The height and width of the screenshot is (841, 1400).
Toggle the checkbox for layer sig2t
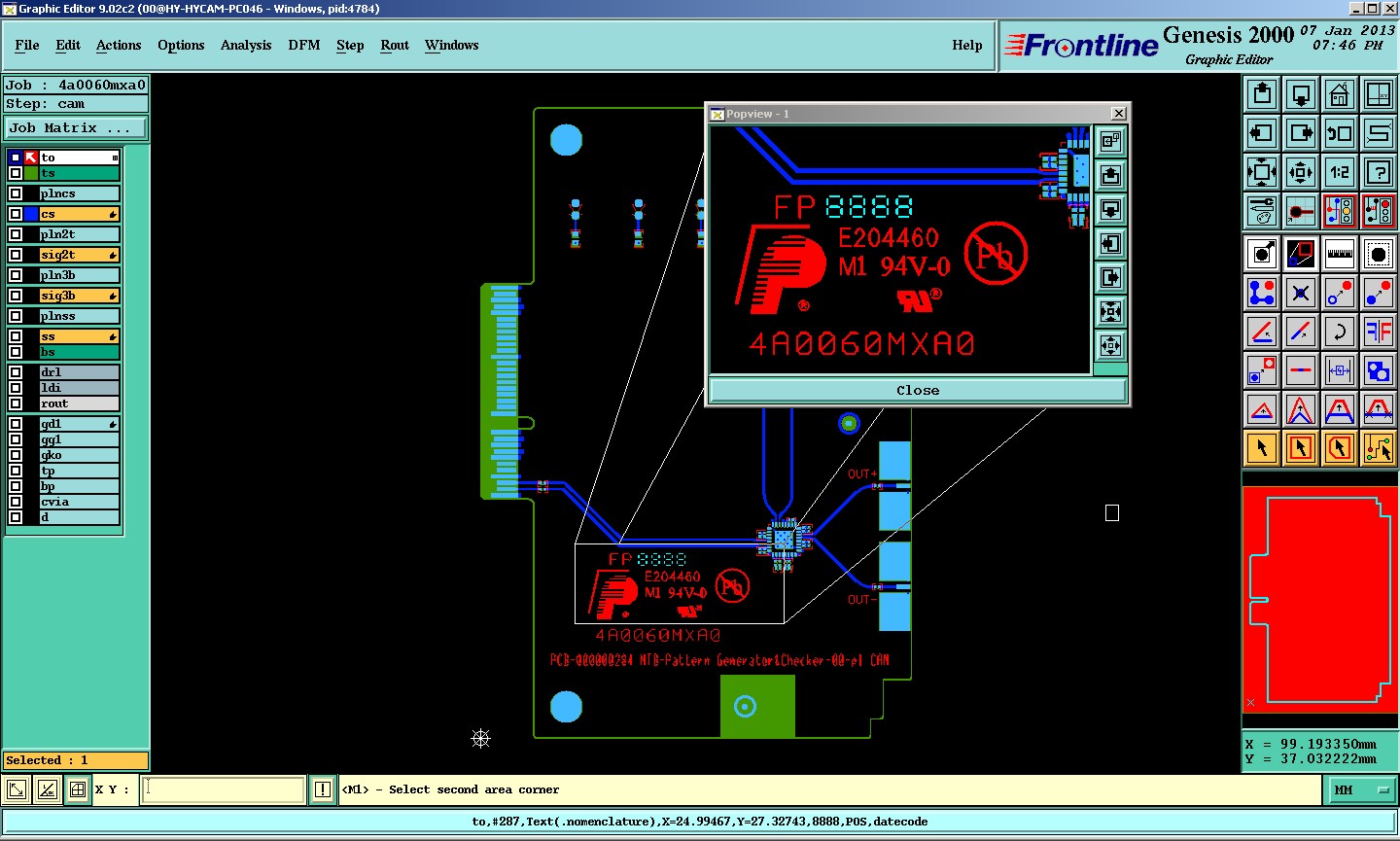[x=16, y=255]
